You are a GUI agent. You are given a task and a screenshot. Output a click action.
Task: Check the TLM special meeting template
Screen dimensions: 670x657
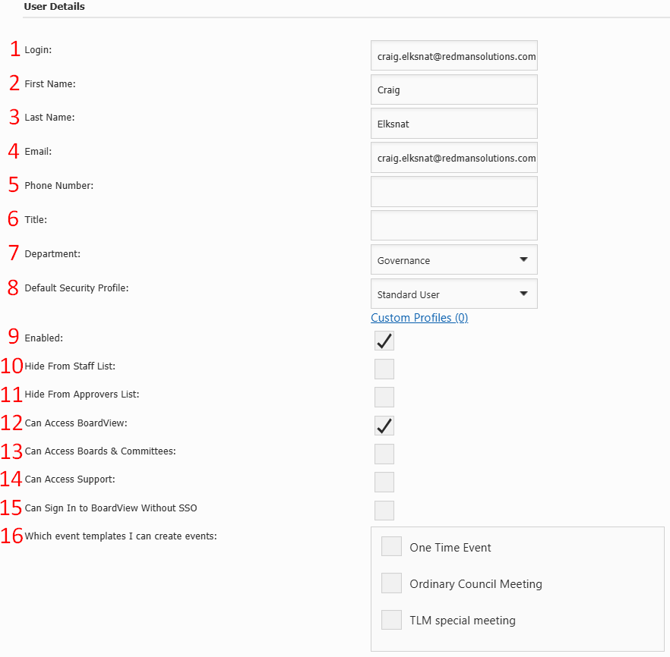point(392,620)
